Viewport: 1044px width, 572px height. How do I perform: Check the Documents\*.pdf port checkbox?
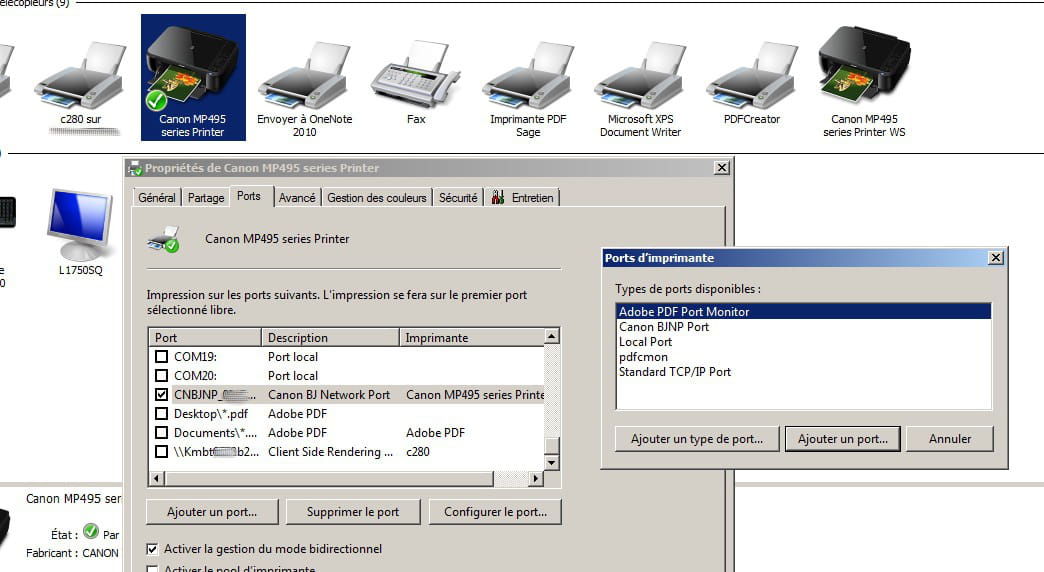(161, 432)
